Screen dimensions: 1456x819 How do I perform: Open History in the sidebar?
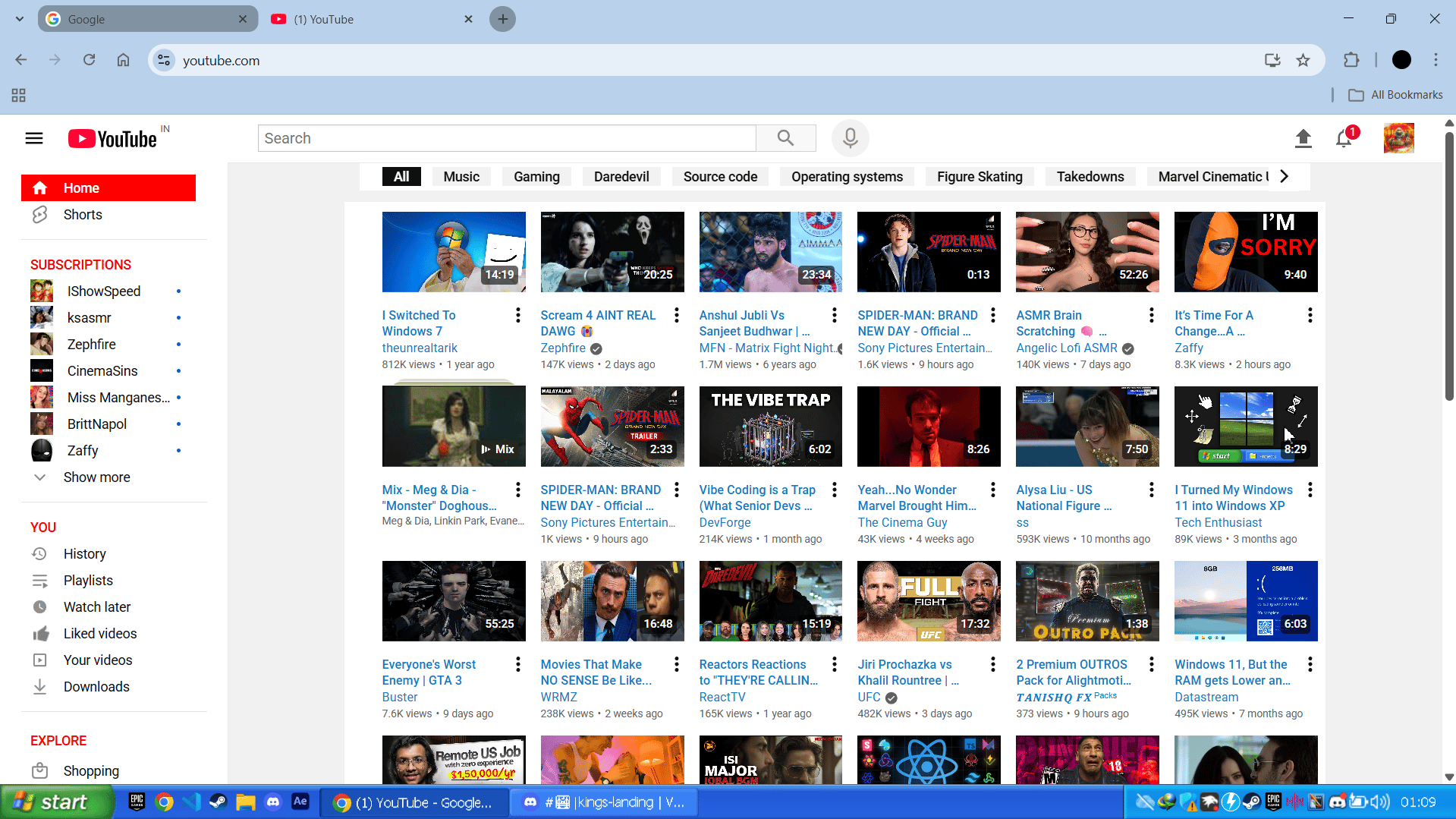click(x=84, y=554)
